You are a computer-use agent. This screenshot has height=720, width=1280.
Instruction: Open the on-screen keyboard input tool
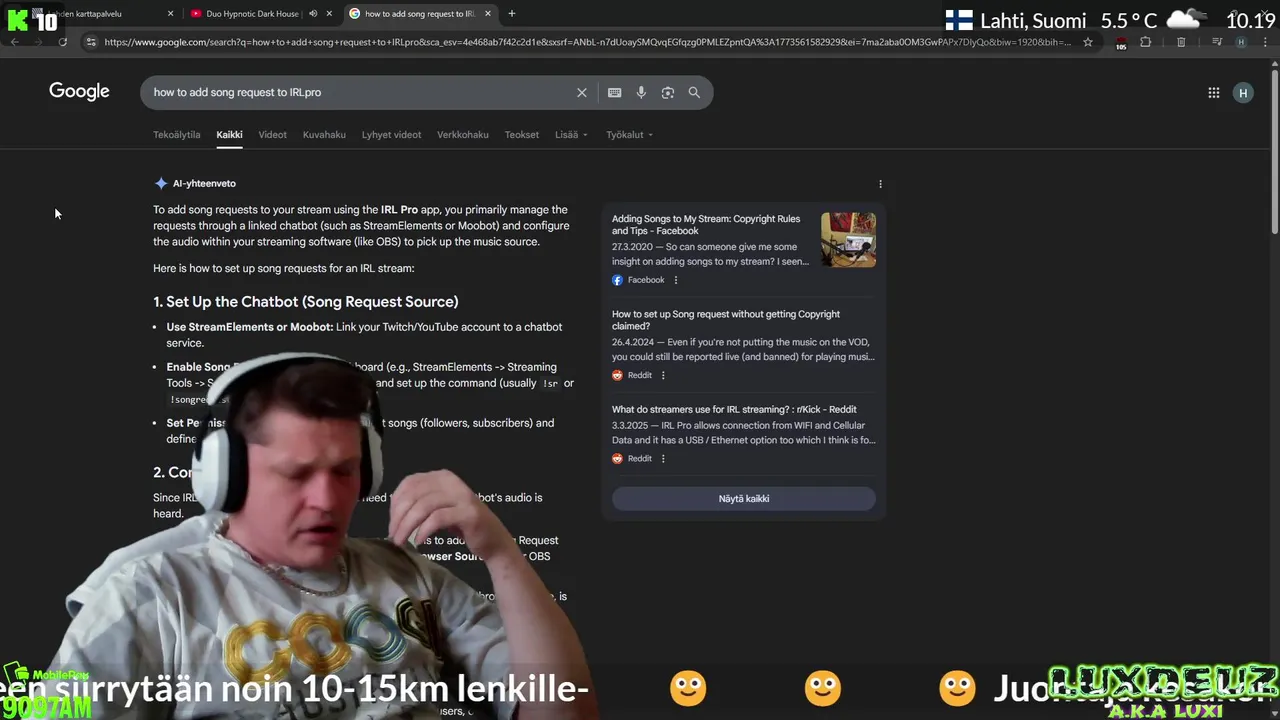click(x=614, y=92)
